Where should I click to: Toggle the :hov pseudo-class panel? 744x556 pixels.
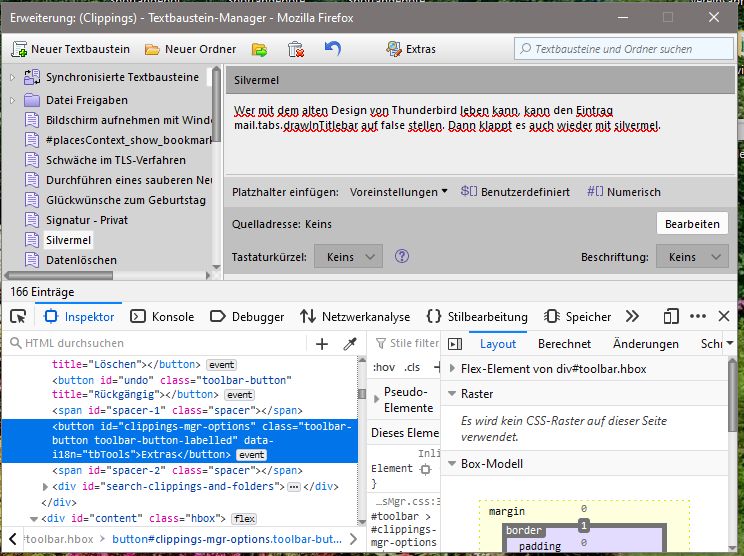[x=383, y=367]
